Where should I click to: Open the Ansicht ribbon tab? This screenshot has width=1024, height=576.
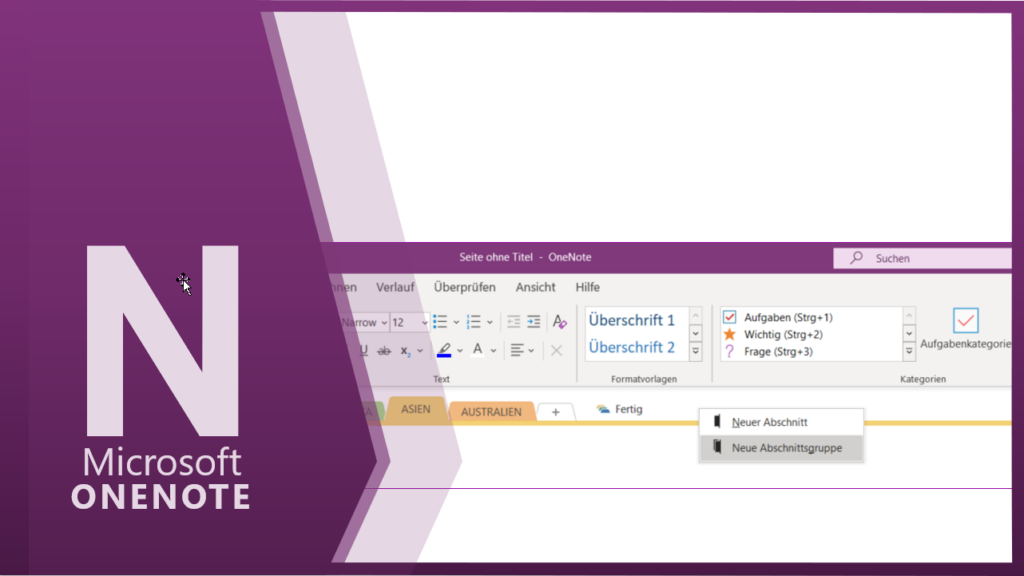click(536, 287)
